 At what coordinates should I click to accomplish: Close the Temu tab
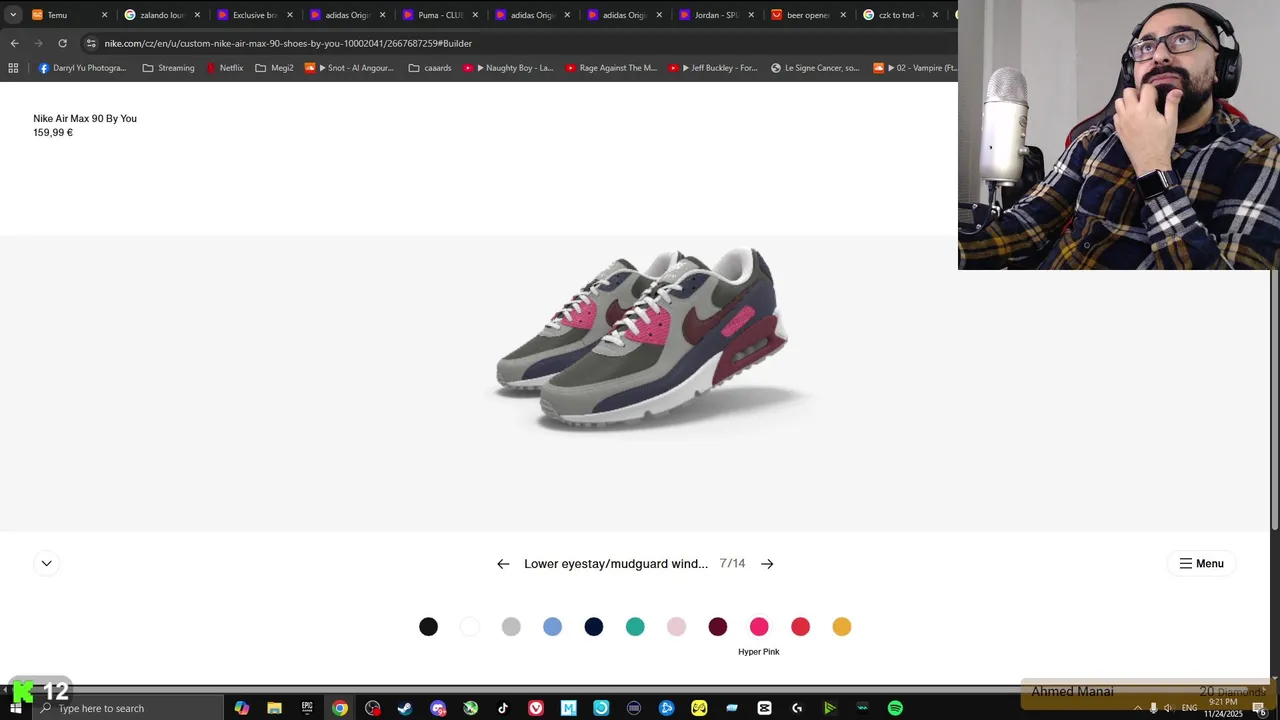(x=104, y=15)
